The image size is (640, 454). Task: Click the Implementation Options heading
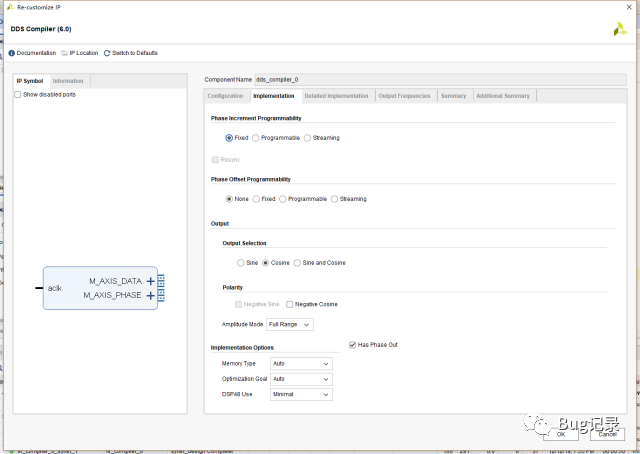(242, 348)
